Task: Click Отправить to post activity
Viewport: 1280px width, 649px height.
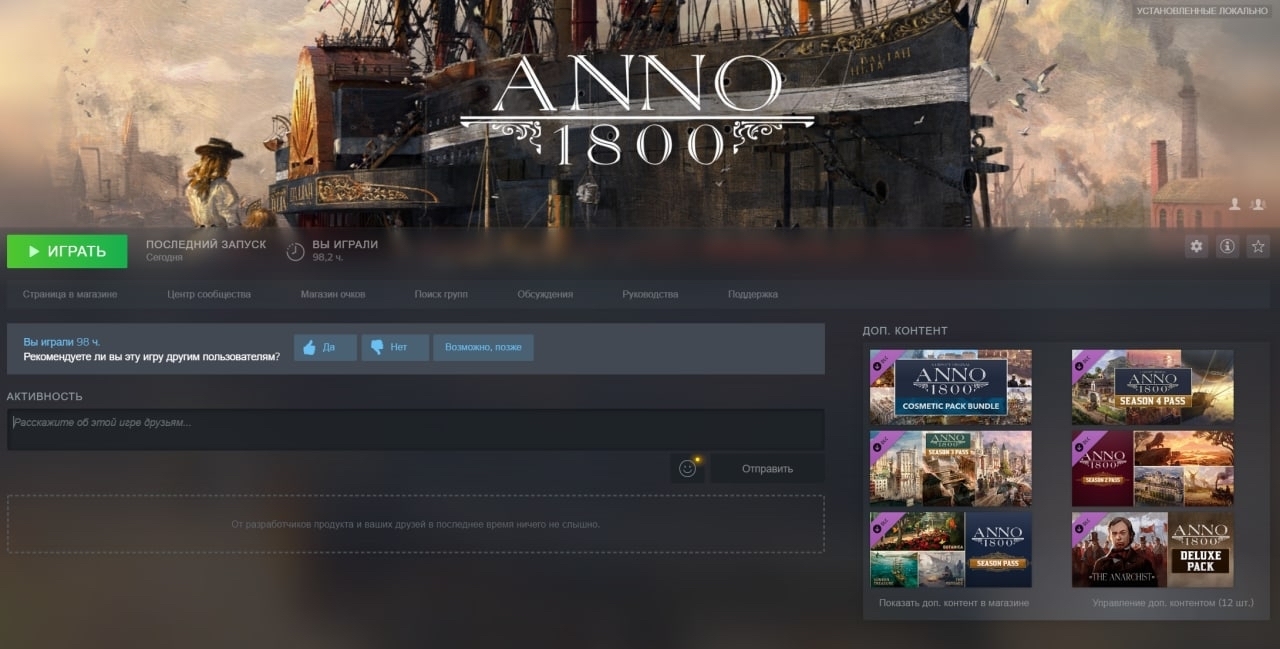Action: 767,468
